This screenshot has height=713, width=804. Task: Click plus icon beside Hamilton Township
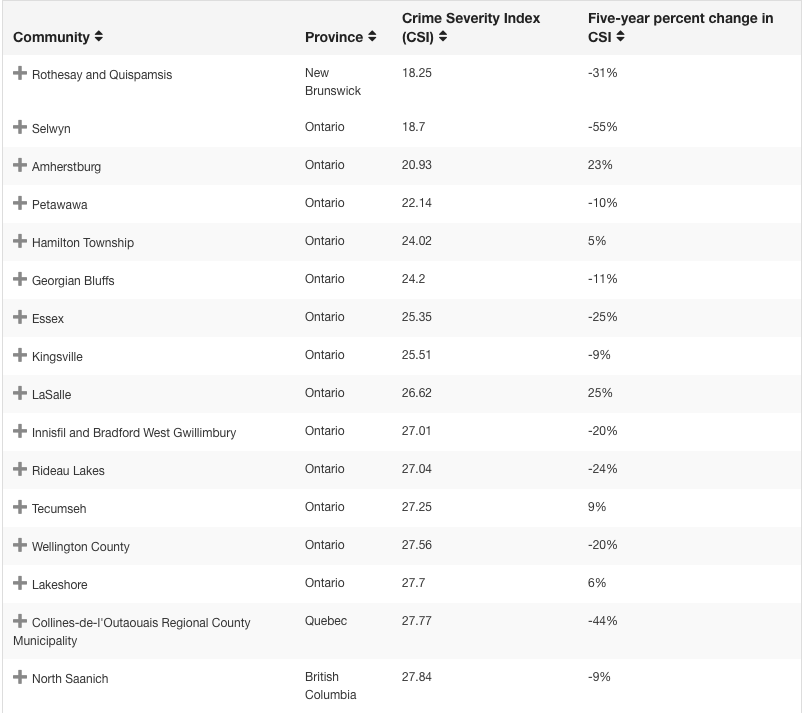click(20, 242)
